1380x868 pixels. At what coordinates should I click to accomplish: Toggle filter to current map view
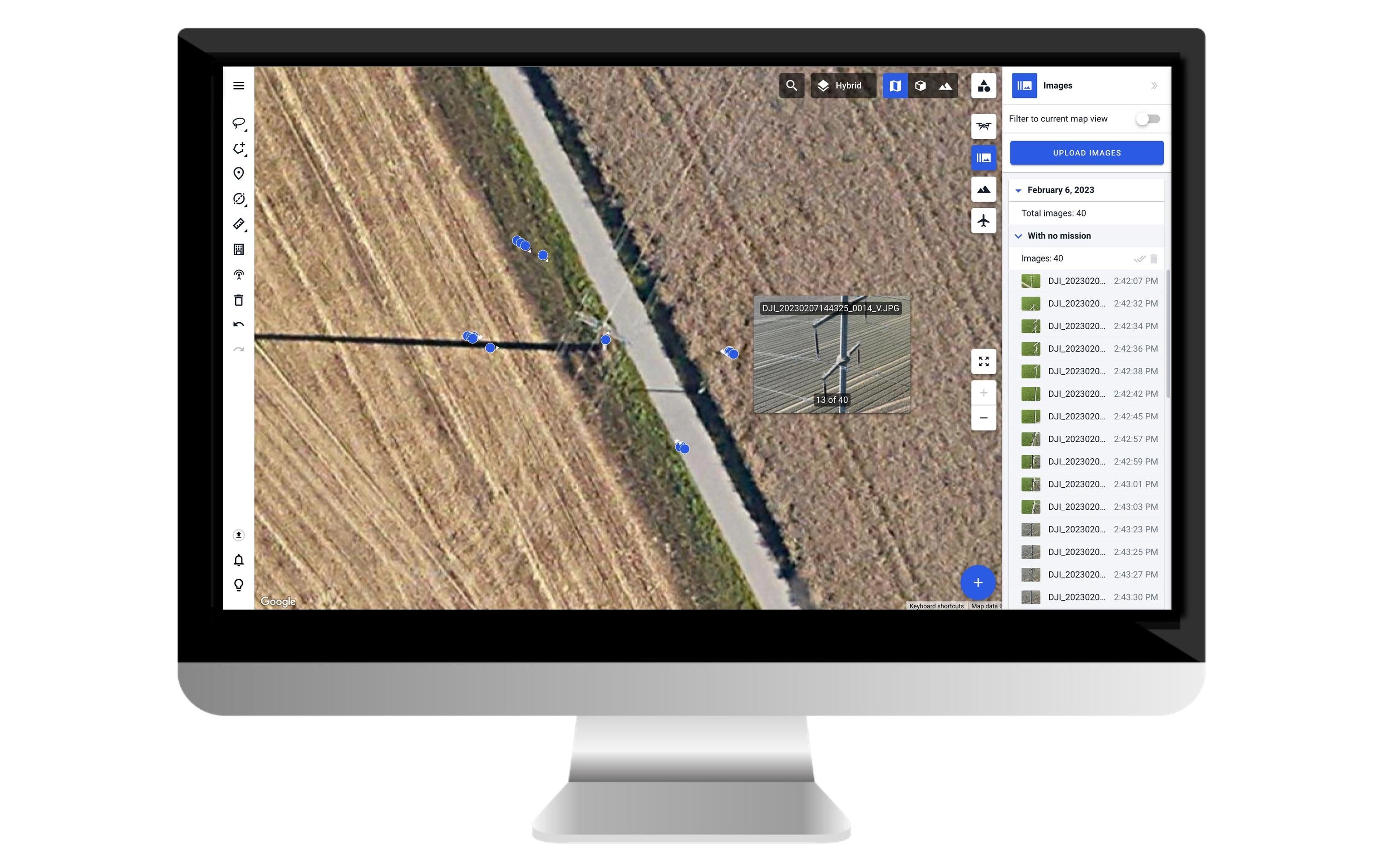tap(1148, 118)
